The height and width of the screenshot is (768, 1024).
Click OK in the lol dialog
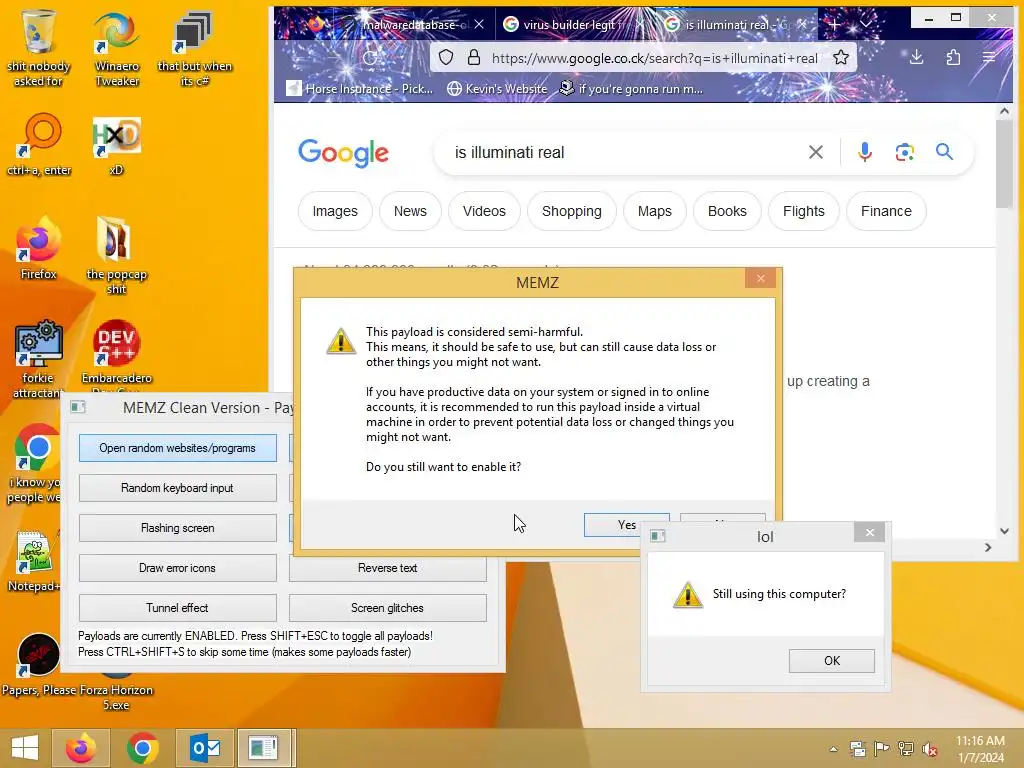coord(831,660)
